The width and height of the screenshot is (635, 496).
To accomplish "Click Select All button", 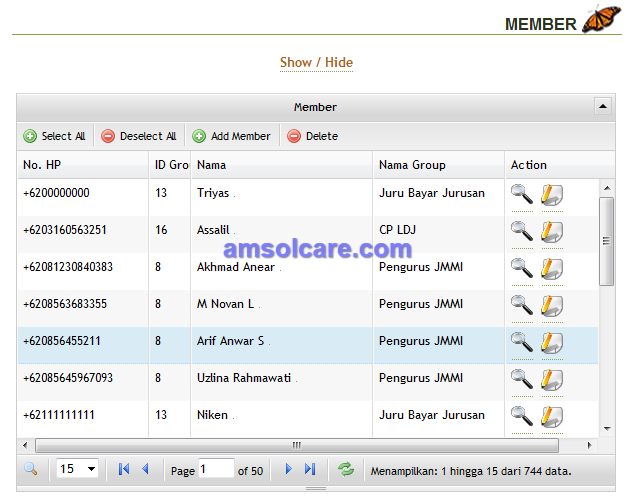I will click(55, 136).
